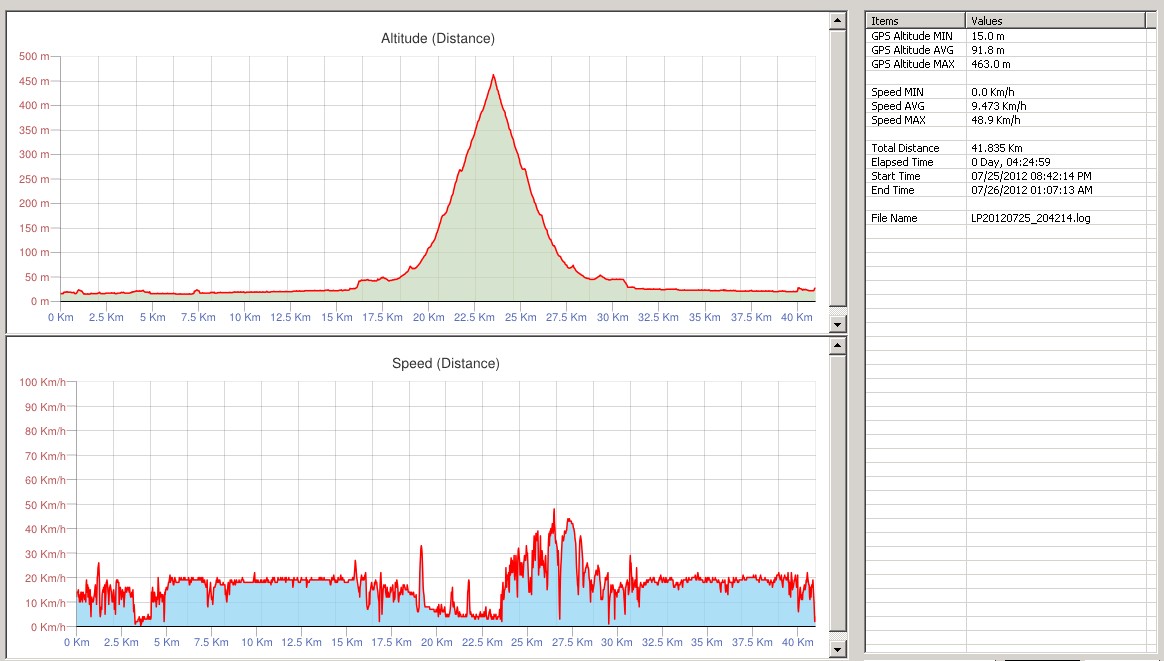
Task: Click the highest speed spike in Speed chart
Action: (554, 510)
